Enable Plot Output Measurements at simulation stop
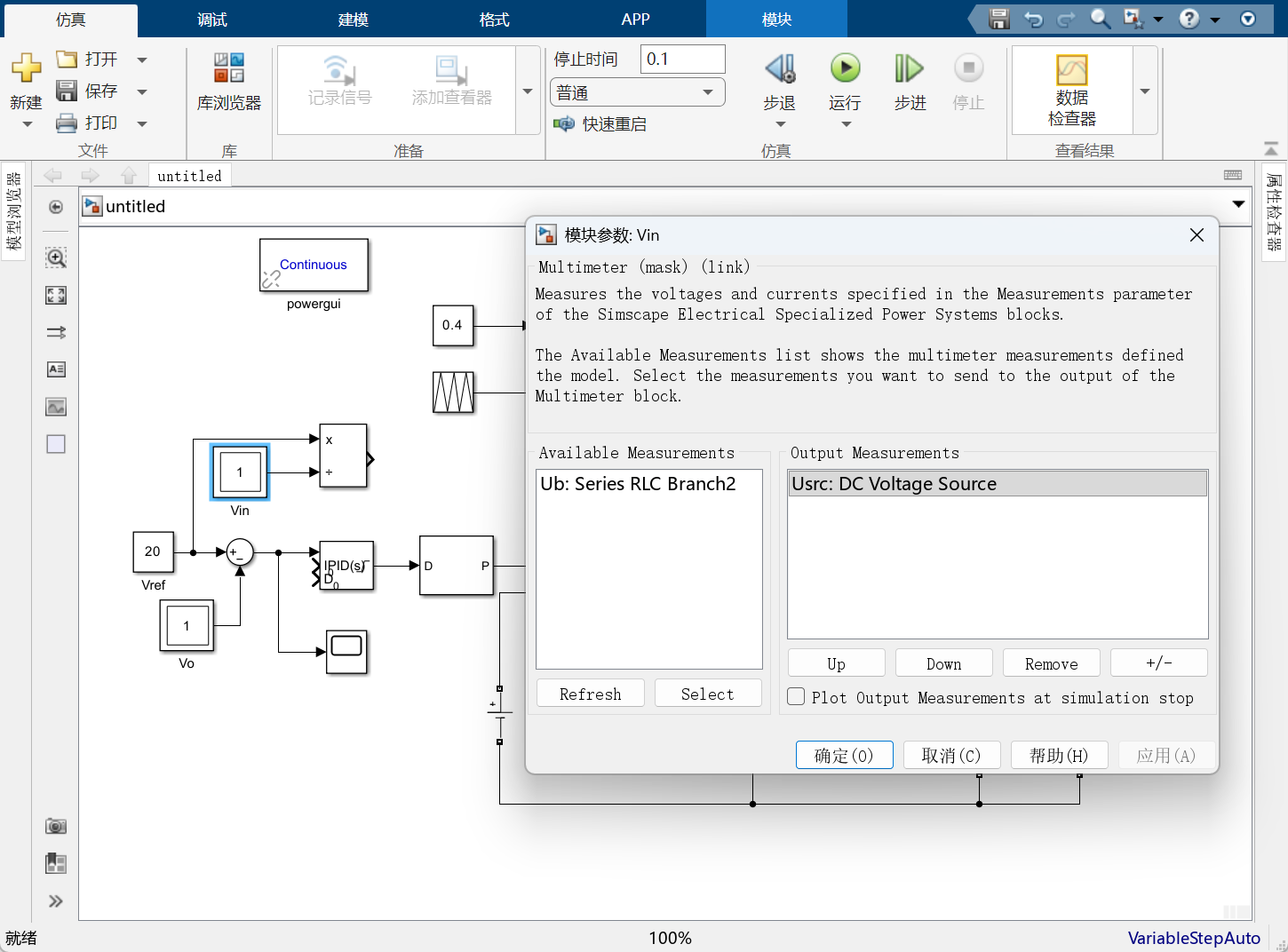Screen dimensions: 1288x952 pos(797,697)
